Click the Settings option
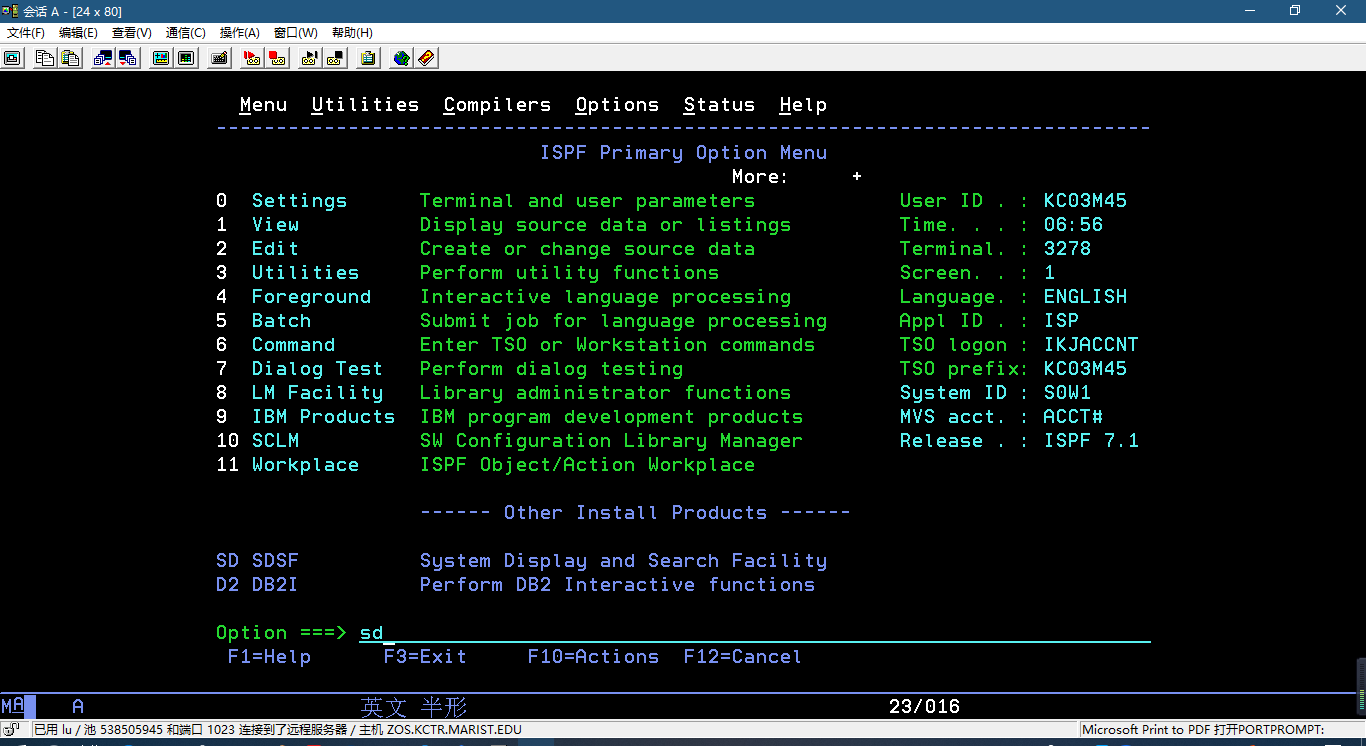Screen dimensions: 1366x746 coord(299,201)
